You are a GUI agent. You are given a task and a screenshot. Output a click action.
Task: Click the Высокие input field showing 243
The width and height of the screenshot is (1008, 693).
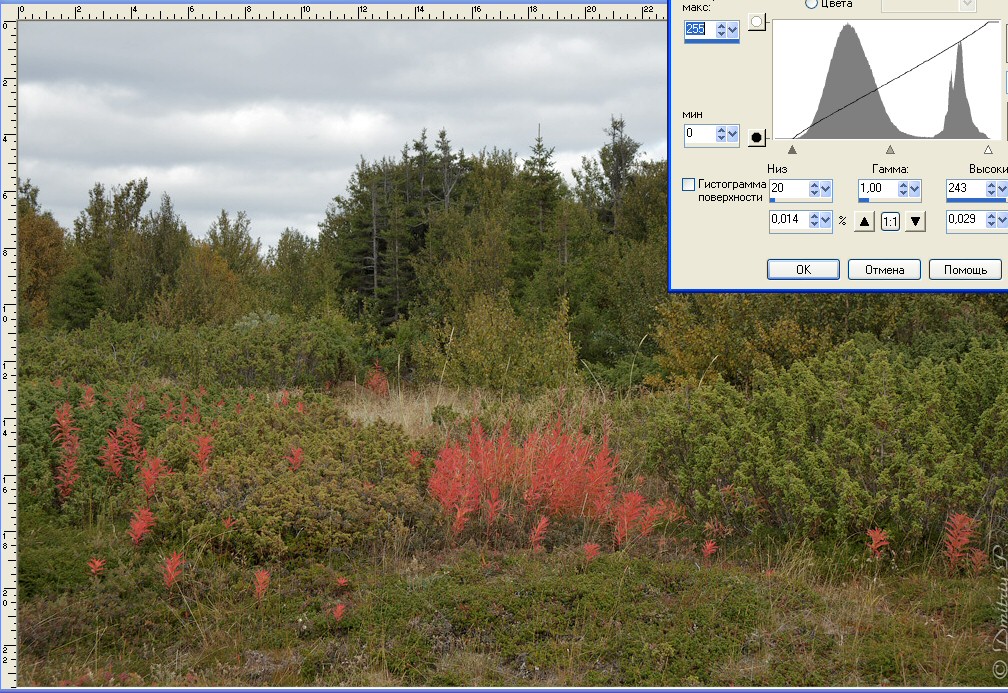pos(961,188)
